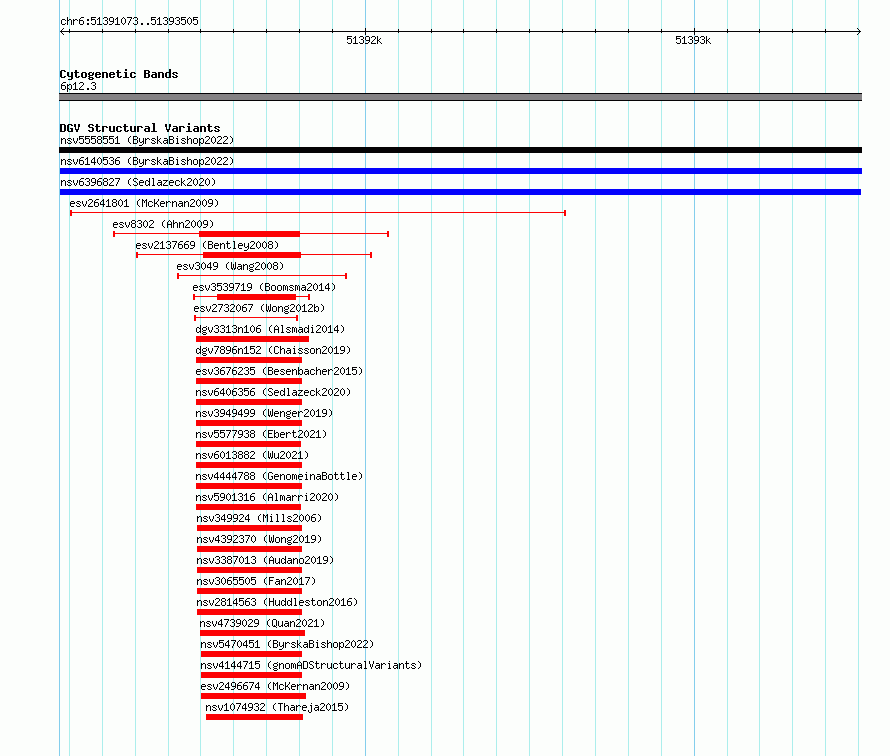This screenshot has width=890, height=756.
Task: Click nsv3949499 (Wenger2019) label
Action: click(x=264, y=413)
